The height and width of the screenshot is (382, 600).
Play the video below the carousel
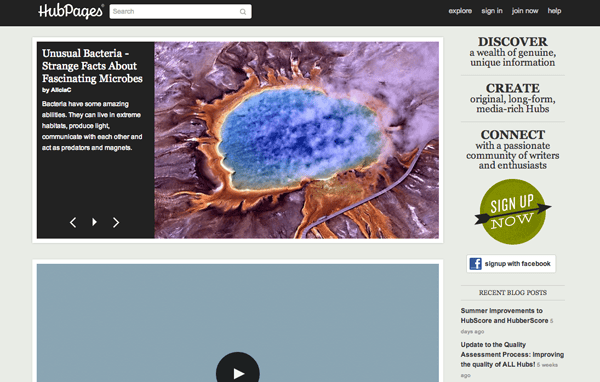[238, 372]
